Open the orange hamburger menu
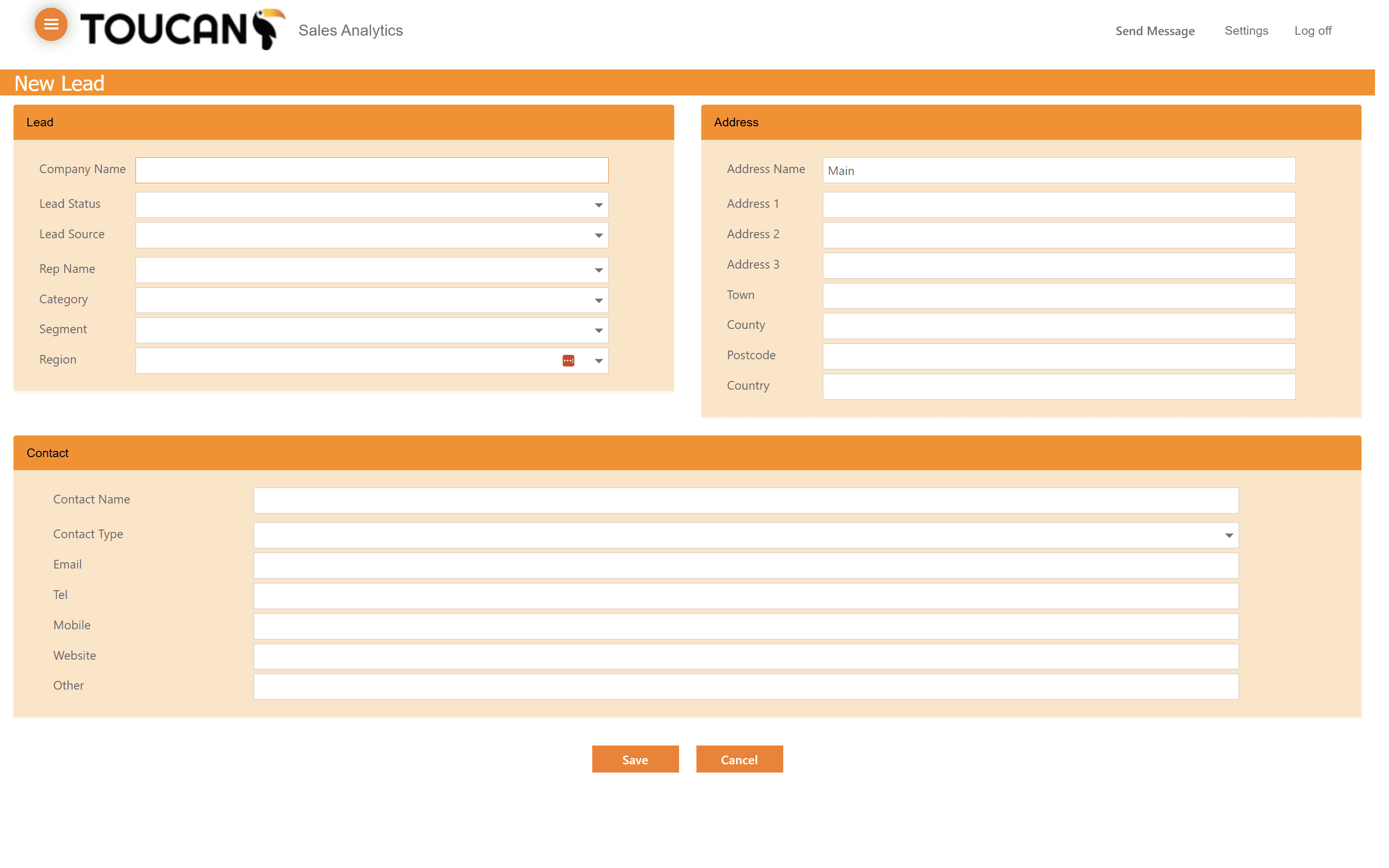 (51, 24)
